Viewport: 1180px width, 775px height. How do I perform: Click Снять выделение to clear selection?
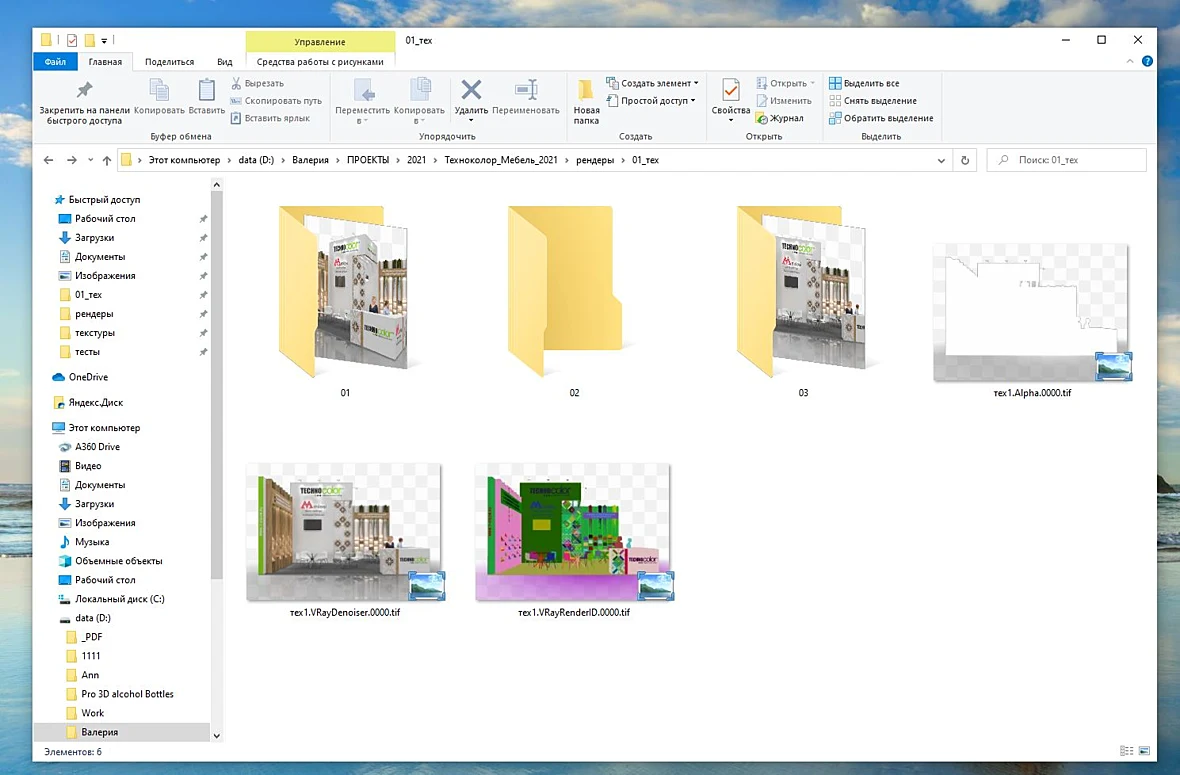pos(873,101)
